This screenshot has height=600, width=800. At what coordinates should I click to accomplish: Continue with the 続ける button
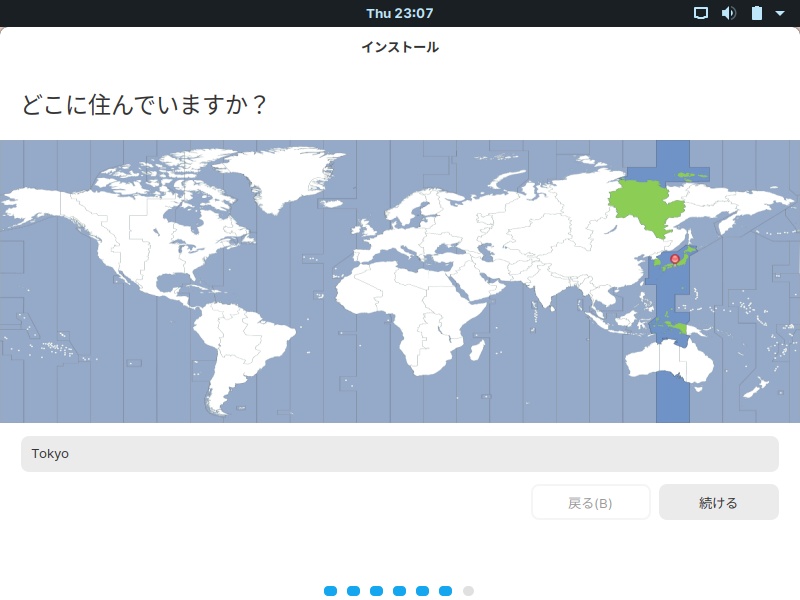718,503
